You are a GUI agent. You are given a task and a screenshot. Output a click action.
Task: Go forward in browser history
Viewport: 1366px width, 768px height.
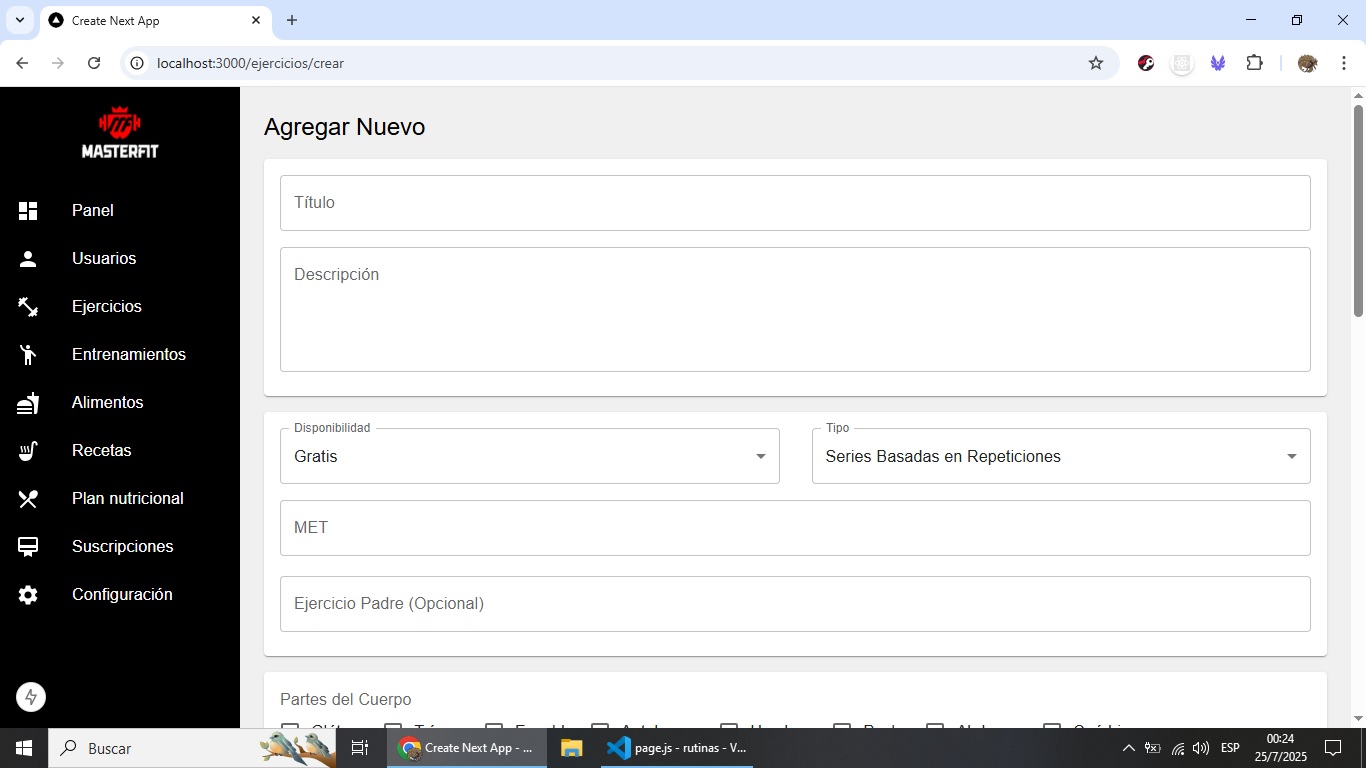coord(58,63)
